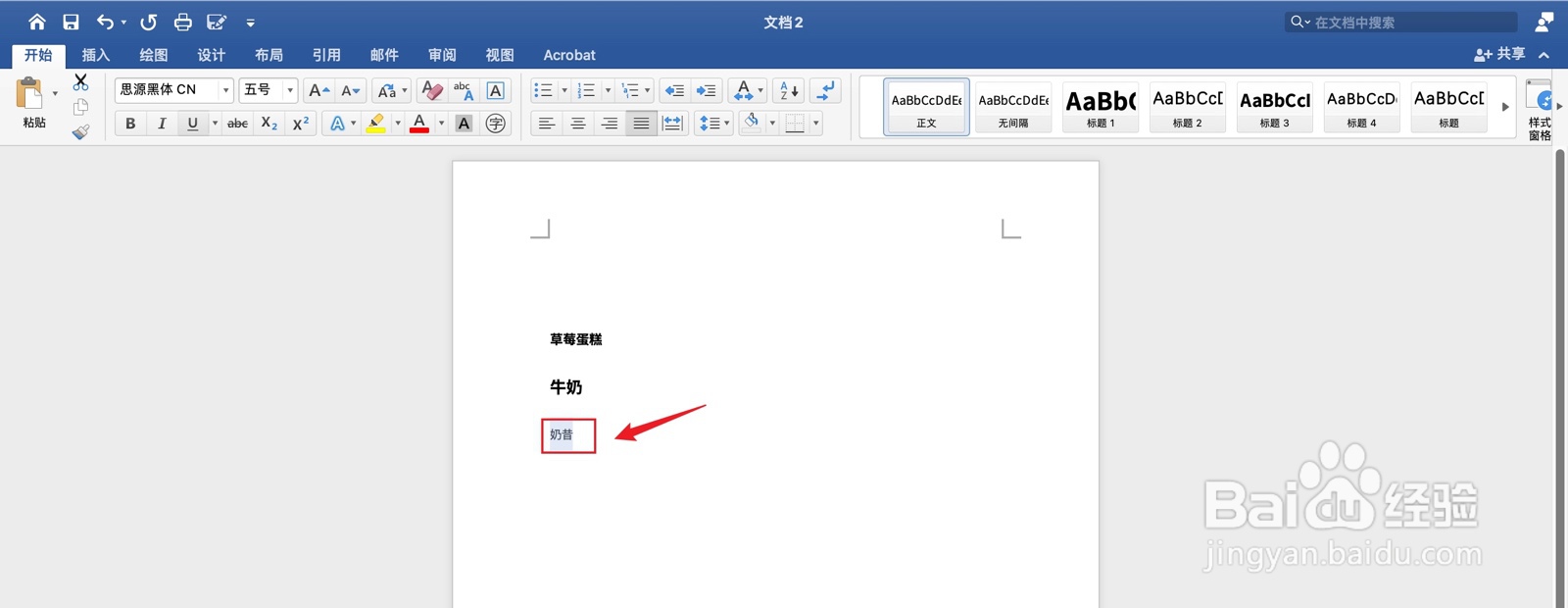The height and width of the screenshot is (608, 1568).
Task: Open the font name combo box 思源黑体 CN
Action: pos(173,89)
